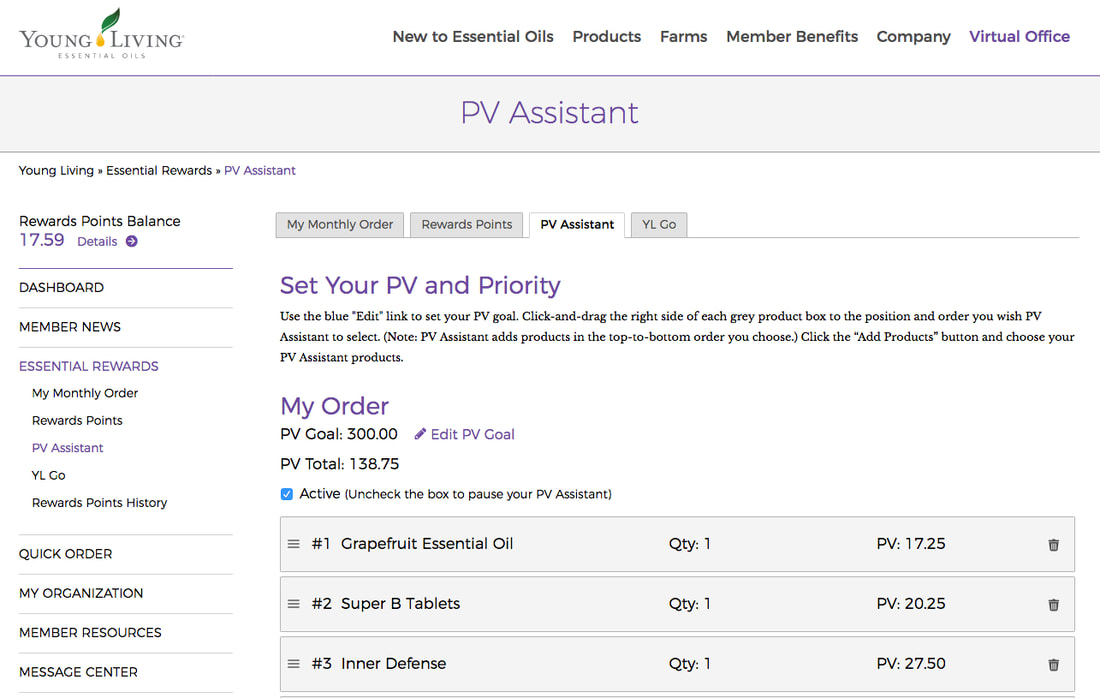The image size is (1100, 698).
Task: Open the Rewards Points tab
Action: pos(467,224)
